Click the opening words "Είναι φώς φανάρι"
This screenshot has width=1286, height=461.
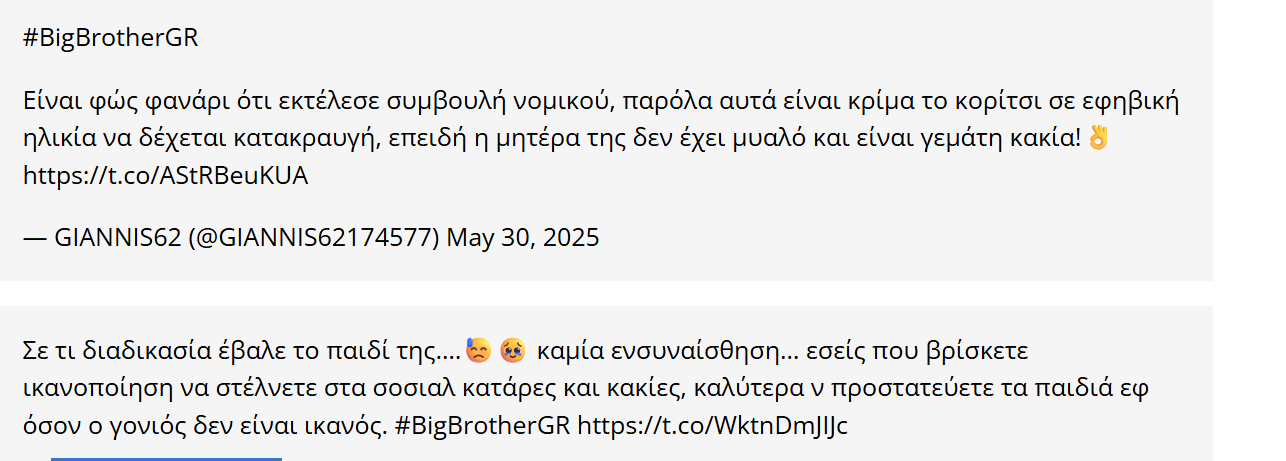point(108,101)
